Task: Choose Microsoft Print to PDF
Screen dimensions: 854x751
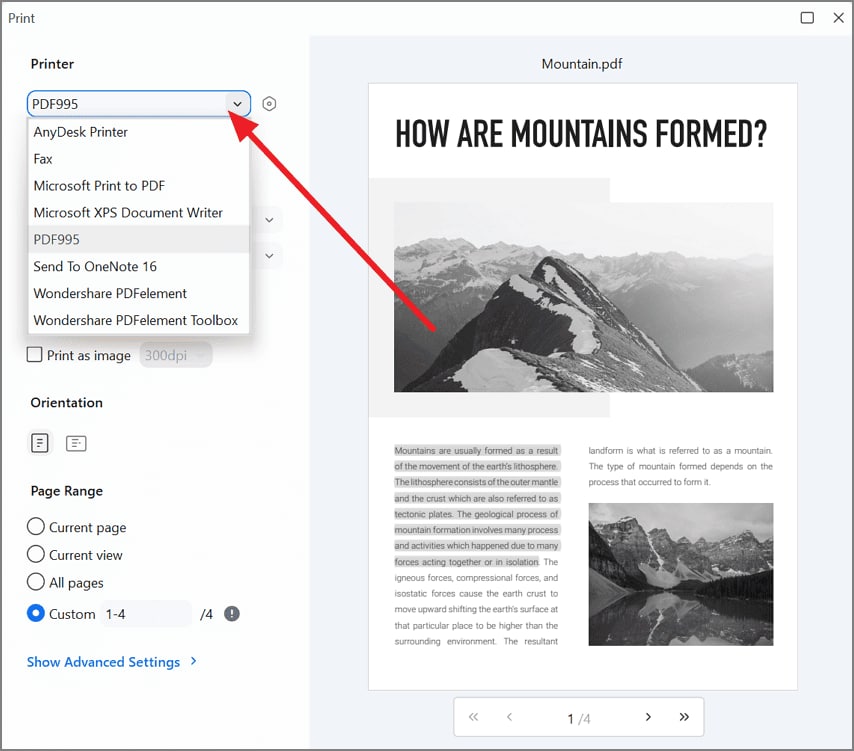Action: point(138,186)
